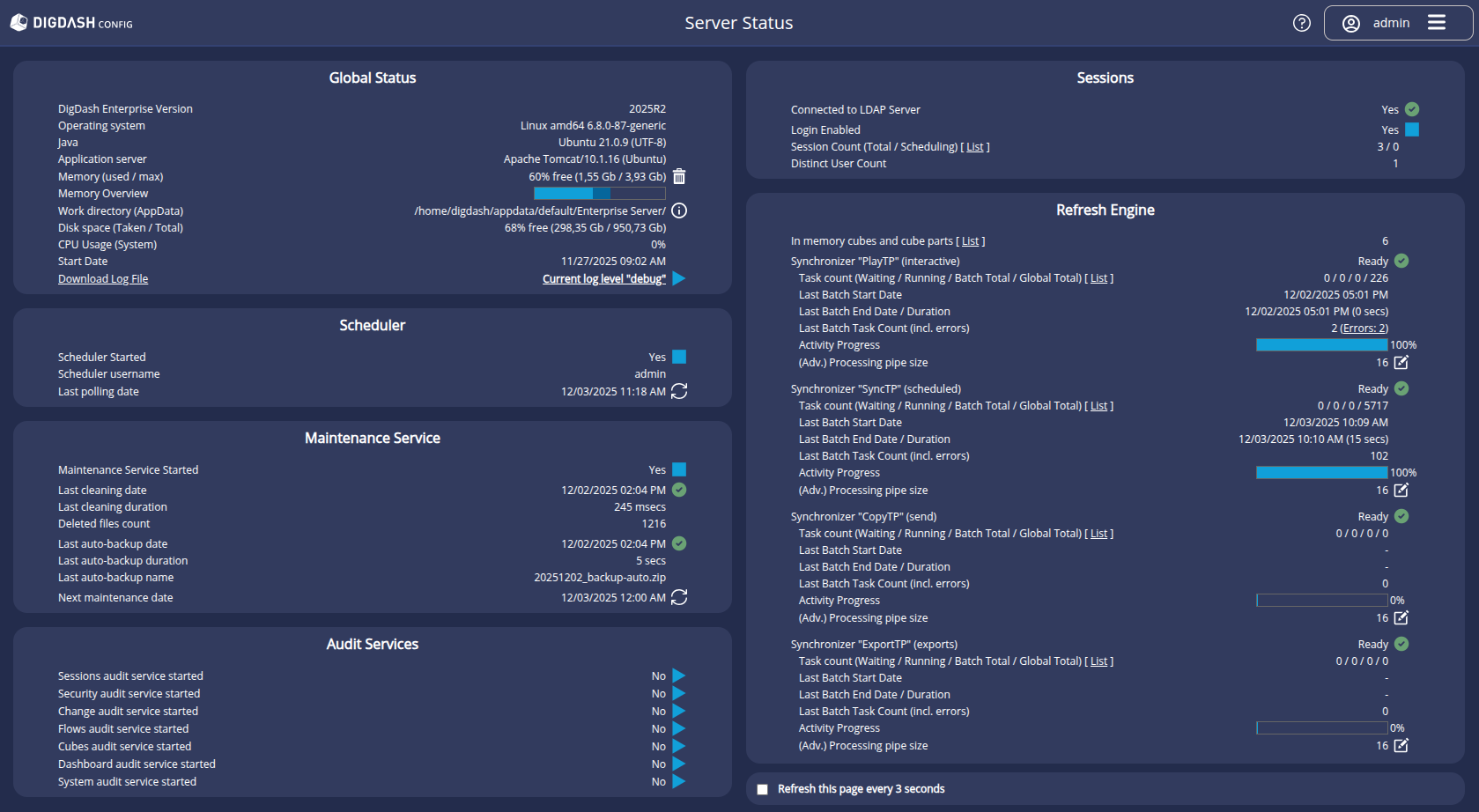Open the info icon beside Work directory

678,210
